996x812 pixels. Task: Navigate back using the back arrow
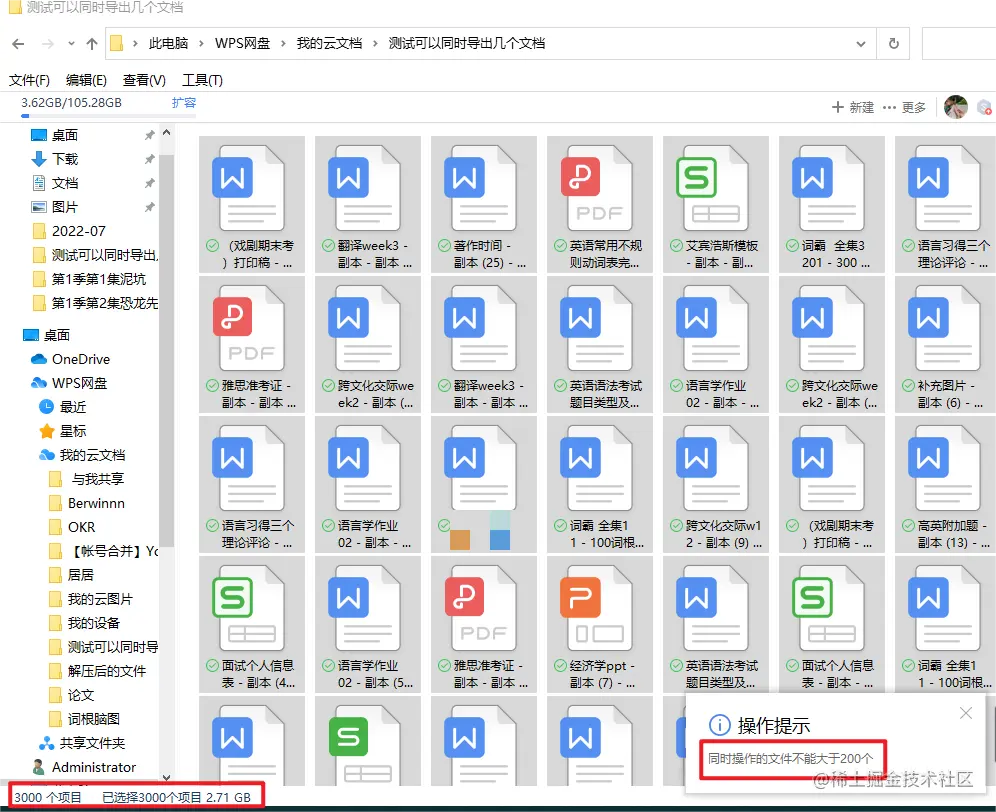(17, 43)
